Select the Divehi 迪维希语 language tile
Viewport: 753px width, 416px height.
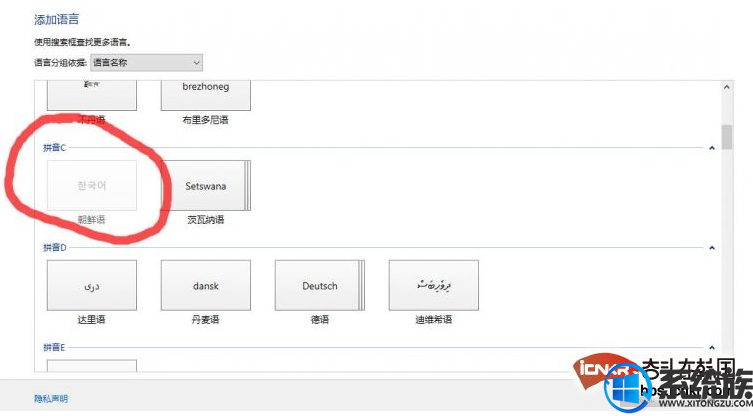click(x=434, y=285)
